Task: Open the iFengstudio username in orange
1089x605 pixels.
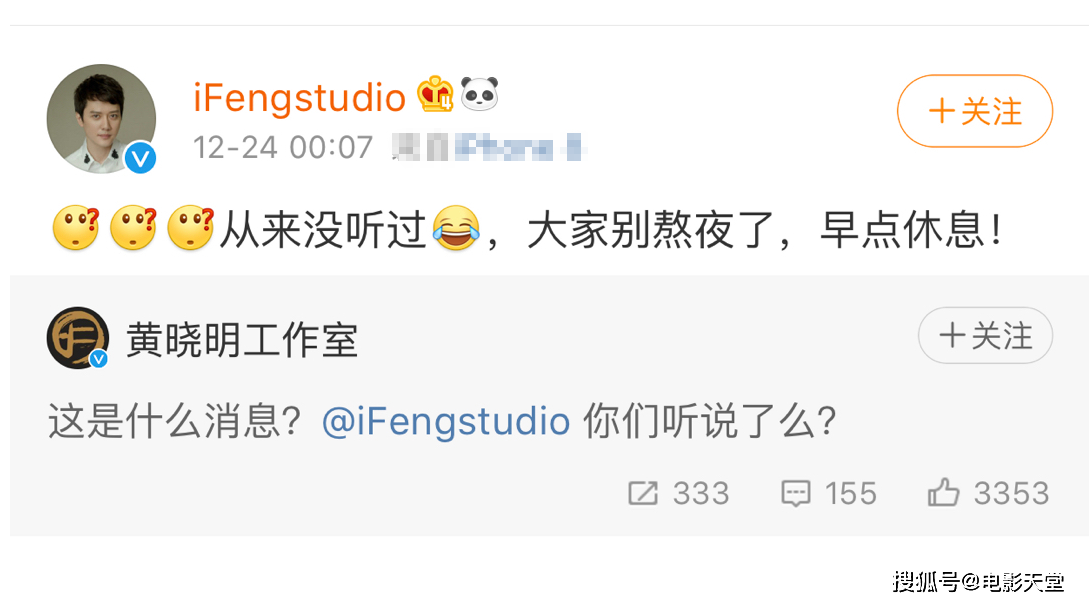Action: 299,98
